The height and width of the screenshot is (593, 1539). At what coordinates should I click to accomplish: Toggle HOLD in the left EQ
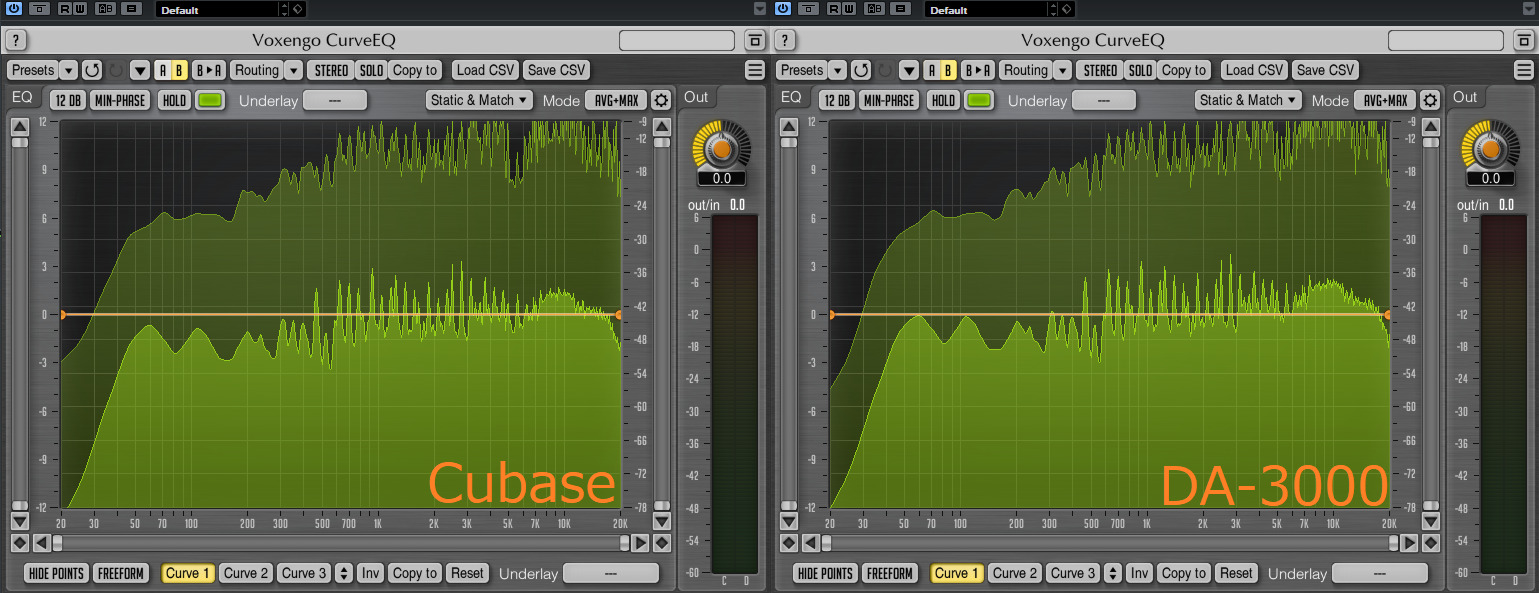pos(175,100)
